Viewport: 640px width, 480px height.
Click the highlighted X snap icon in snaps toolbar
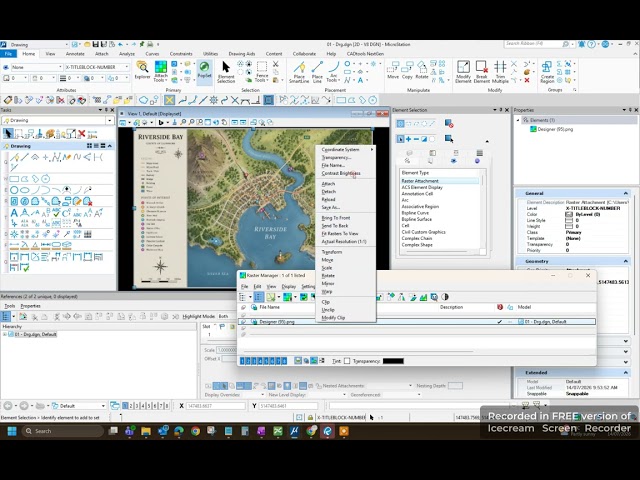(x=169, y=100)
